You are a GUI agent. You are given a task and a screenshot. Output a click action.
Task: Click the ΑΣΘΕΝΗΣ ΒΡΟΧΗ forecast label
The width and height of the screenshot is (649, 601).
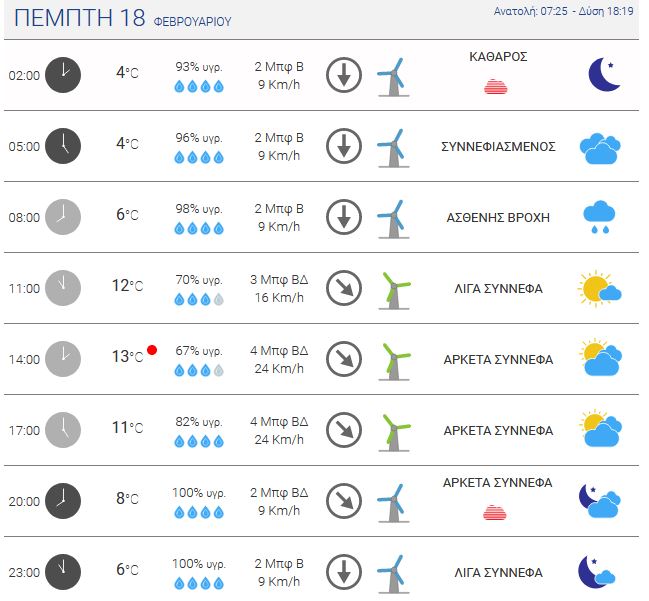click(x=498, y=217)
